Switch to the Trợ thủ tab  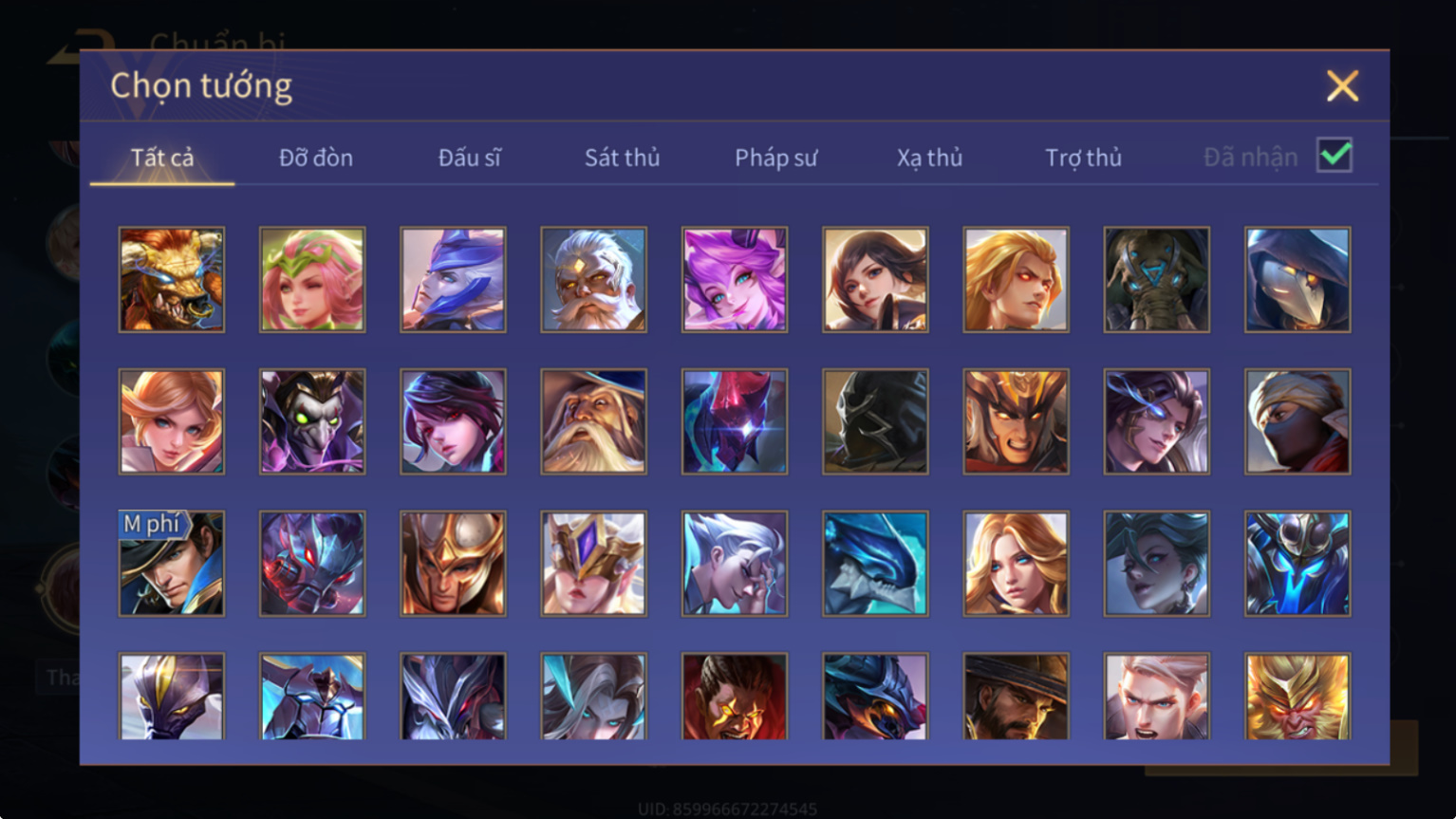[x=1083, y=158]
